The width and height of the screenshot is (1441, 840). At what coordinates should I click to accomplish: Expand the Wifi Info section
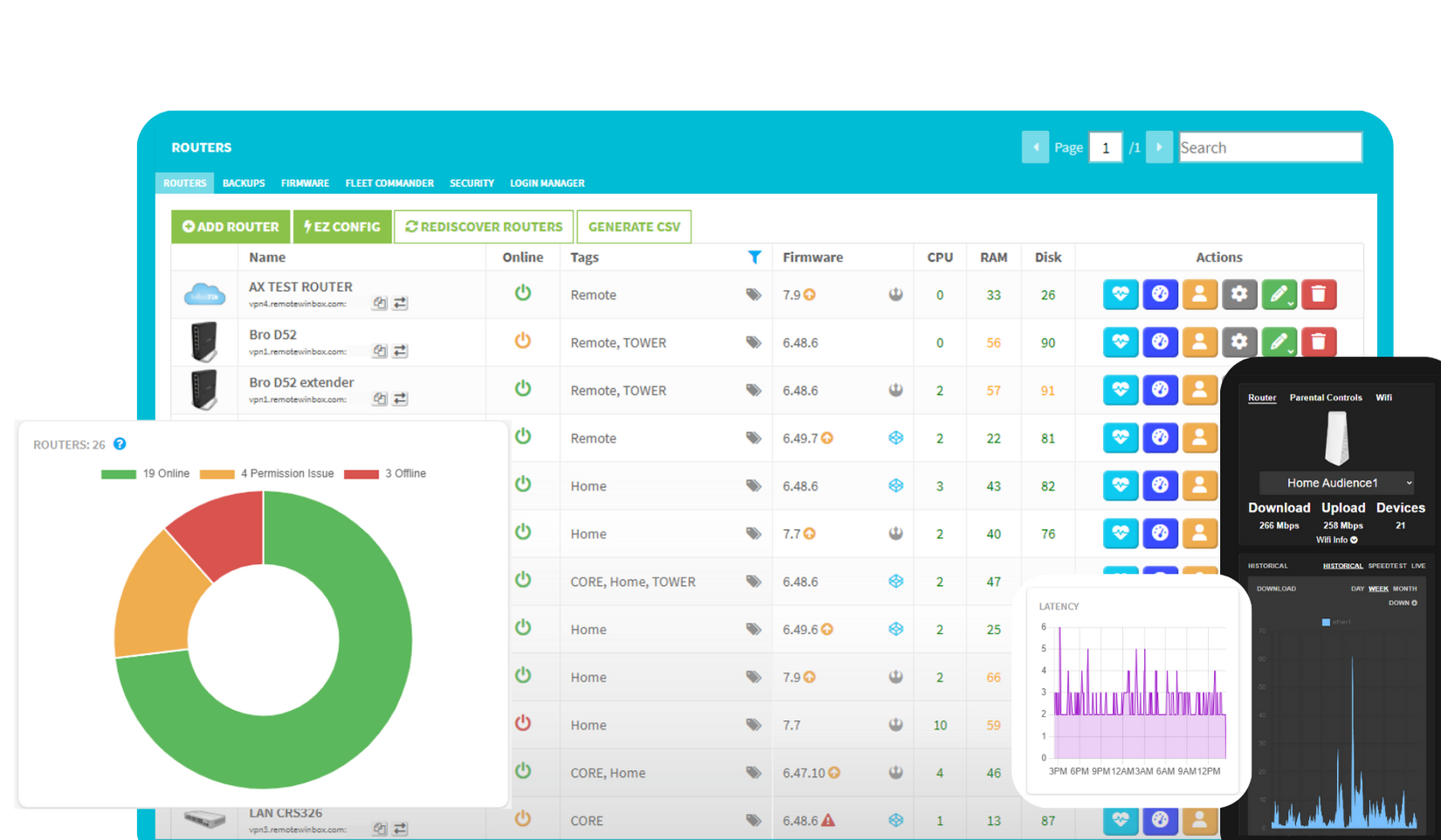pos(1336,540)
